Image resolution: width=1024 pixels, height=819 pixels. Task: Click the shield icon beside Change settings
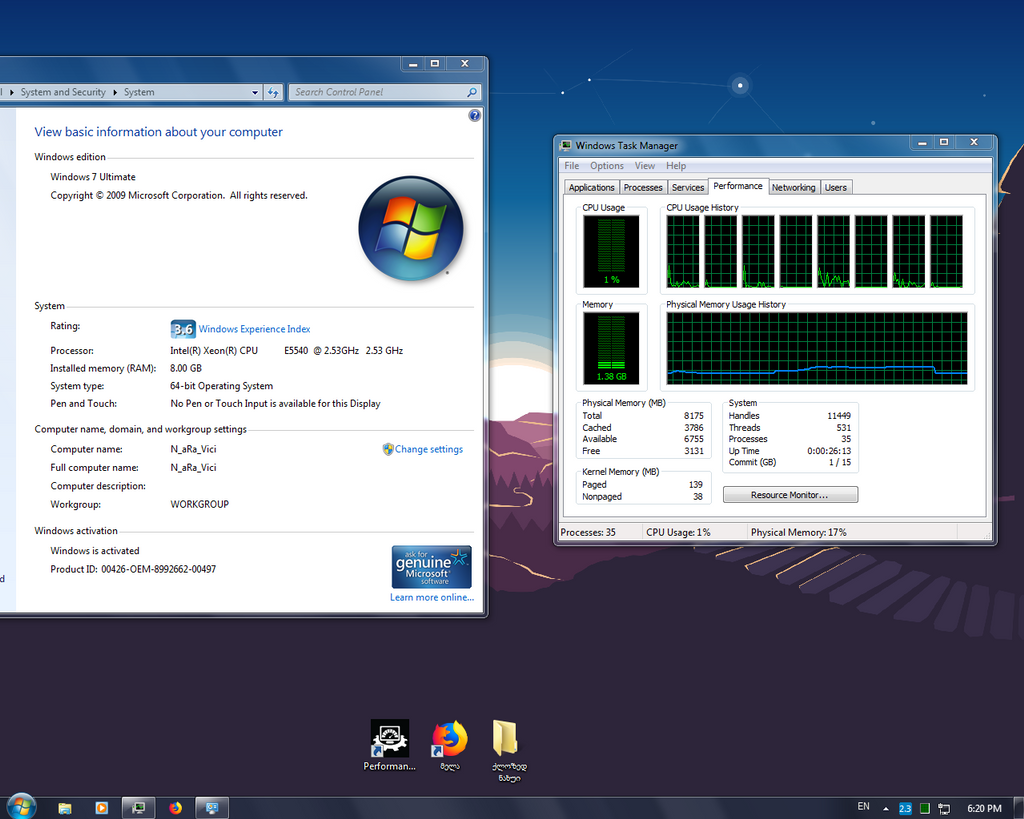point(388,449)
